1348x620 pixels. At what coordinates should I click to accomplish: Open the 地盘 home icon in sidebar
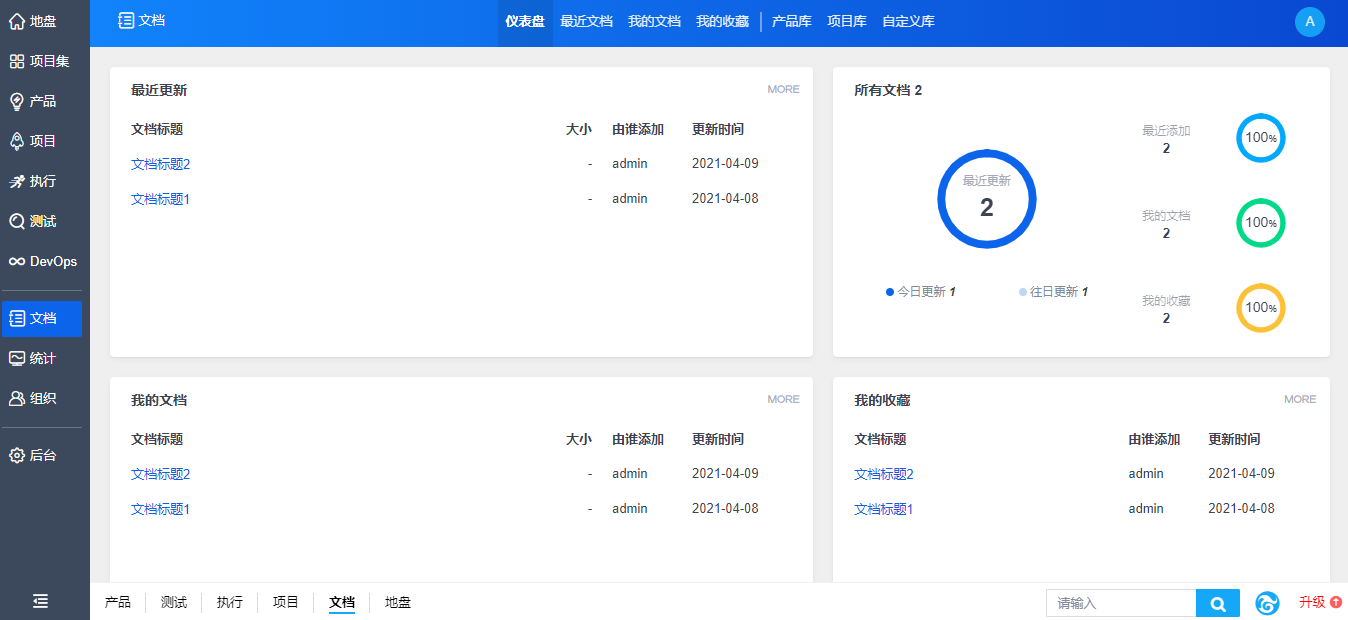tap(17, 21)
